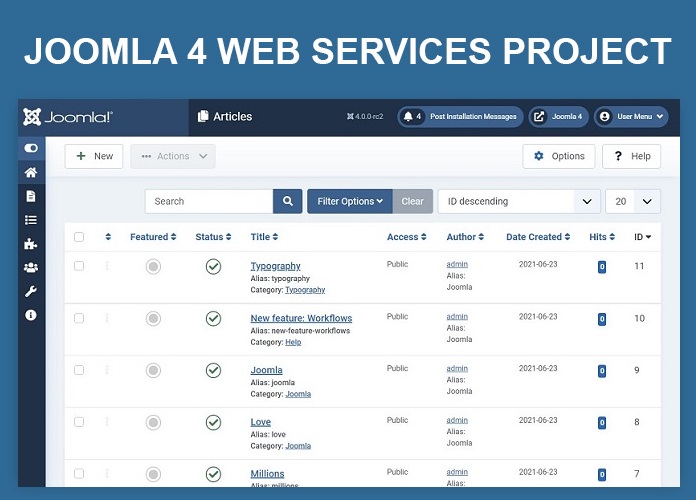This screenshot has height=500, width=696.
Task: Open the Love article title link
Action: tap(261, 422)
